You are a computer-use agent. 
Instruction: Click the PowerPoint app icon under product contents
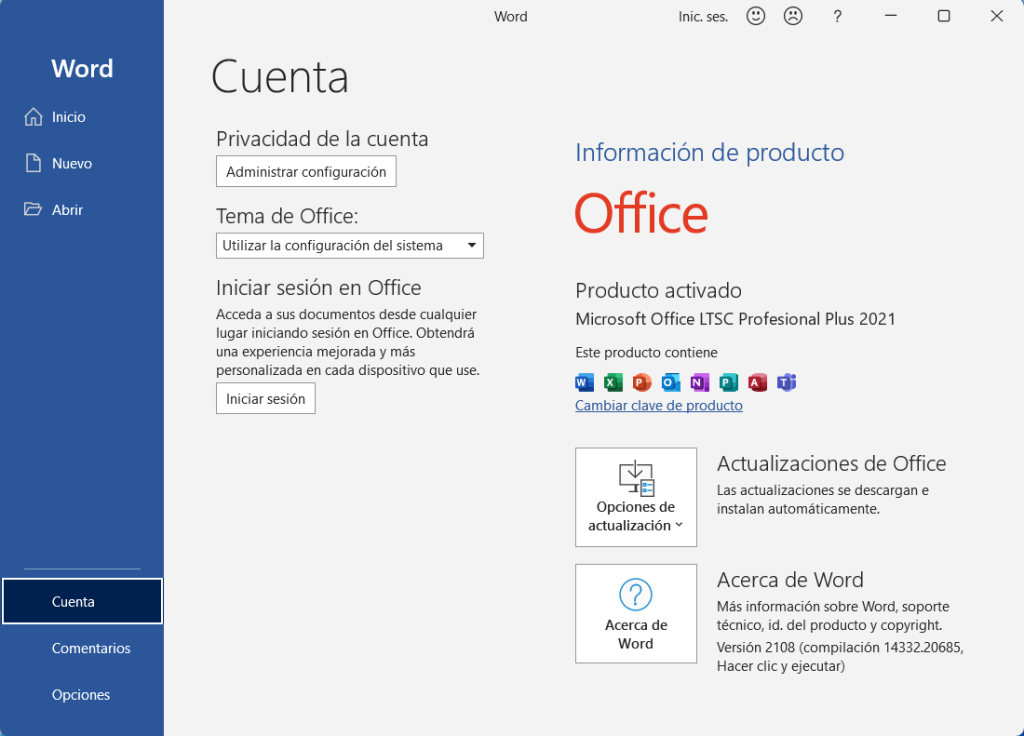(642, 382)
